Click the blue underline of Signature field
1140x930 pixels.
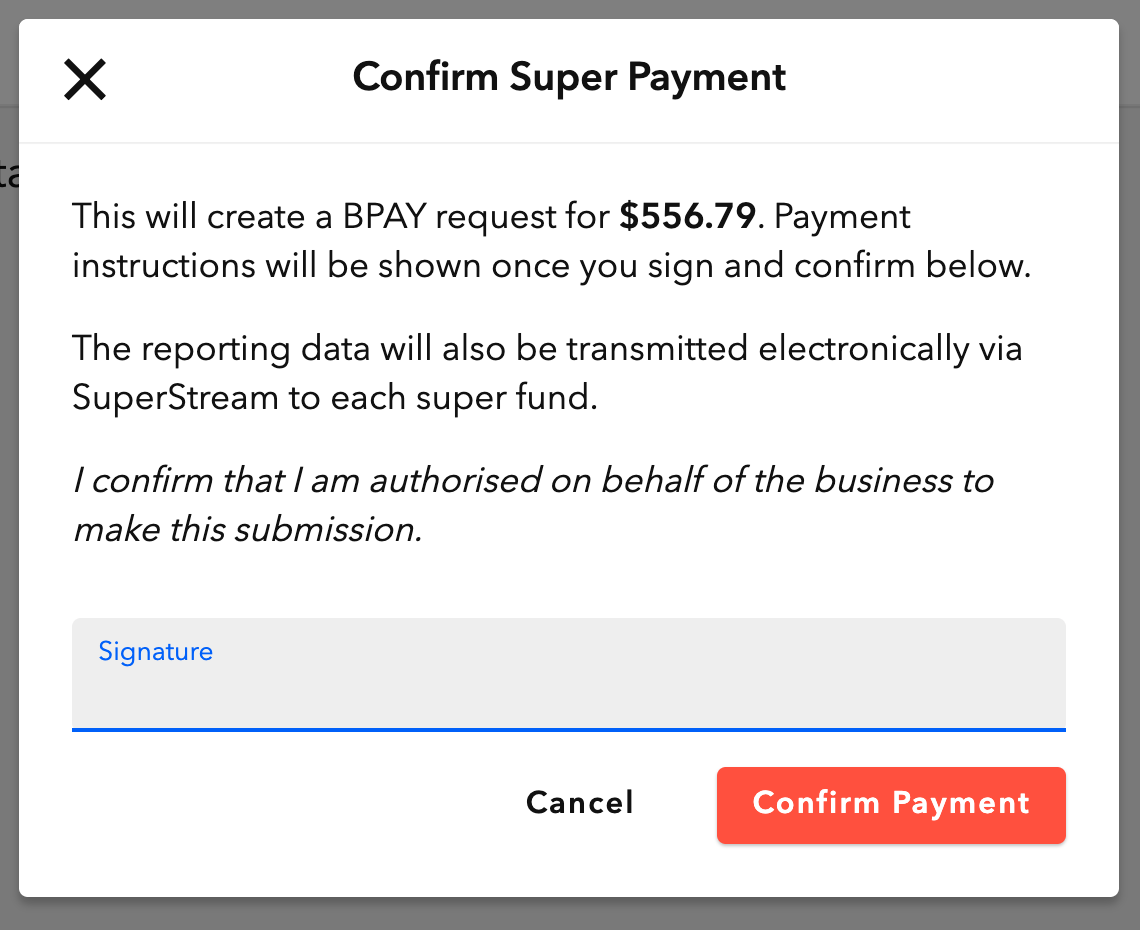tap(568, 729)
